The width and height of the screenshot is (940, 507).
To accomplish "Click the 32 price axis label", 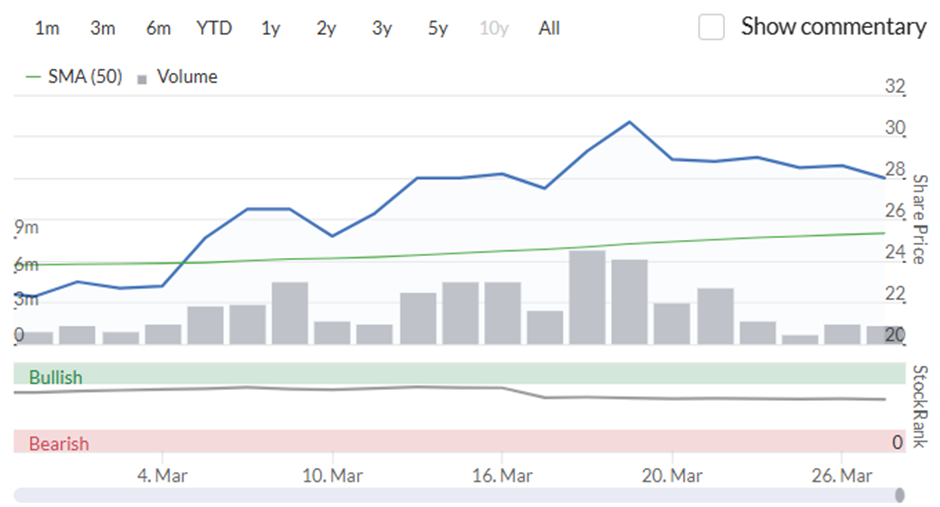I will pyautogui.click(x=895, y=86).
